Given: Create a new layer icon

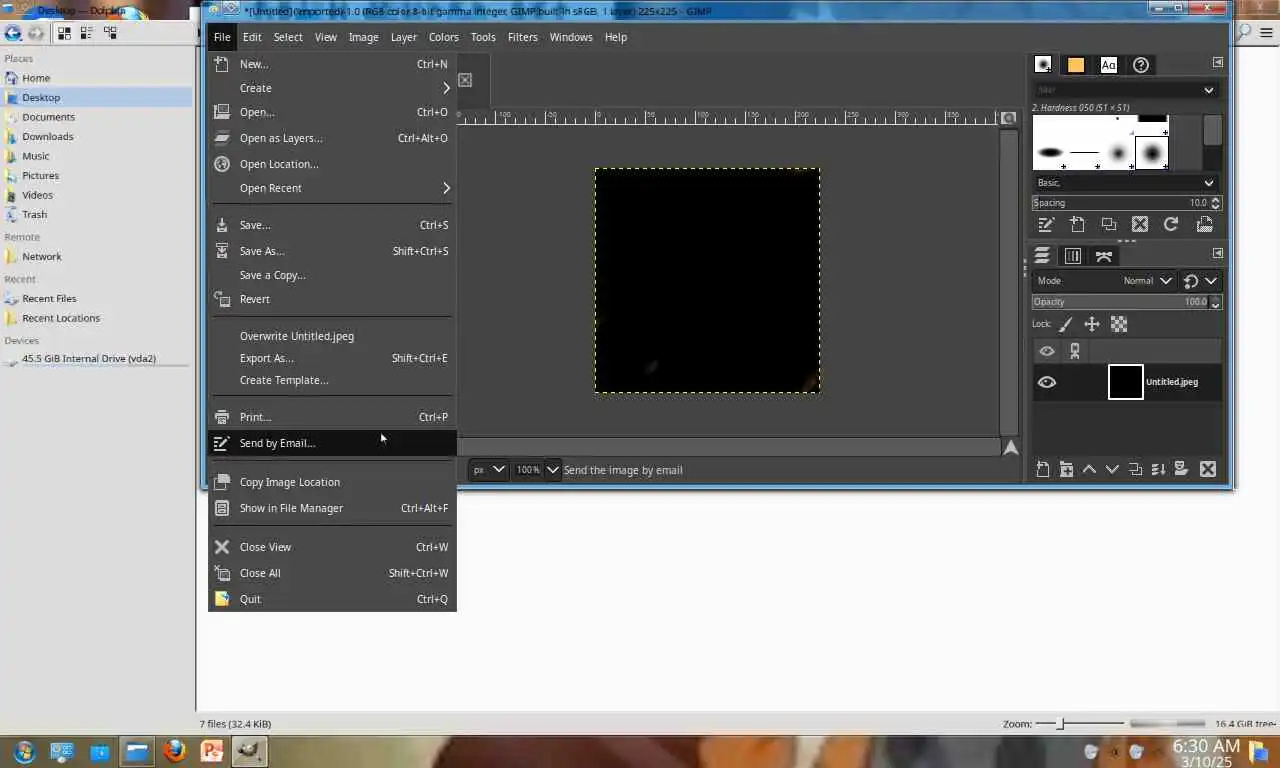Looking at the screenshot, I should (x=1043, y=469).
